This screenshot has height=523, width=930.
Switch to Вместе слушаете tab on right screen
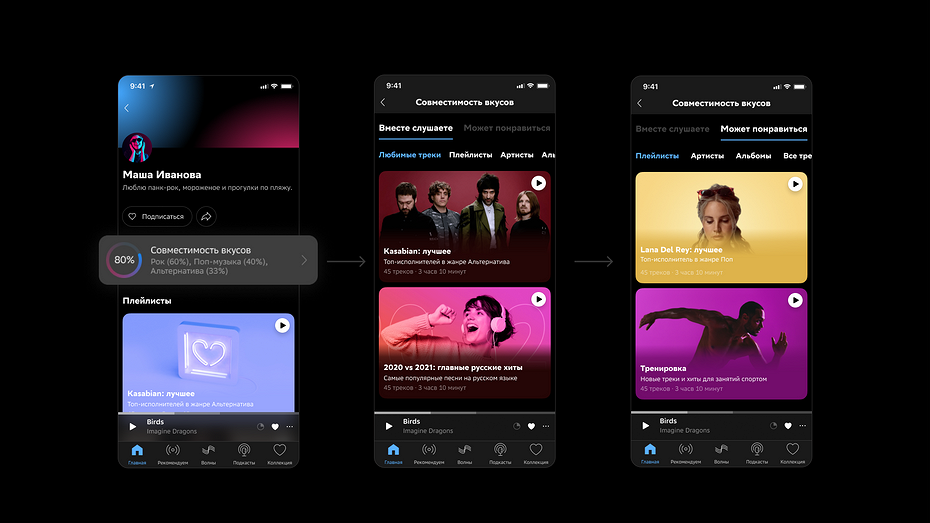click(x=672, y=129)
